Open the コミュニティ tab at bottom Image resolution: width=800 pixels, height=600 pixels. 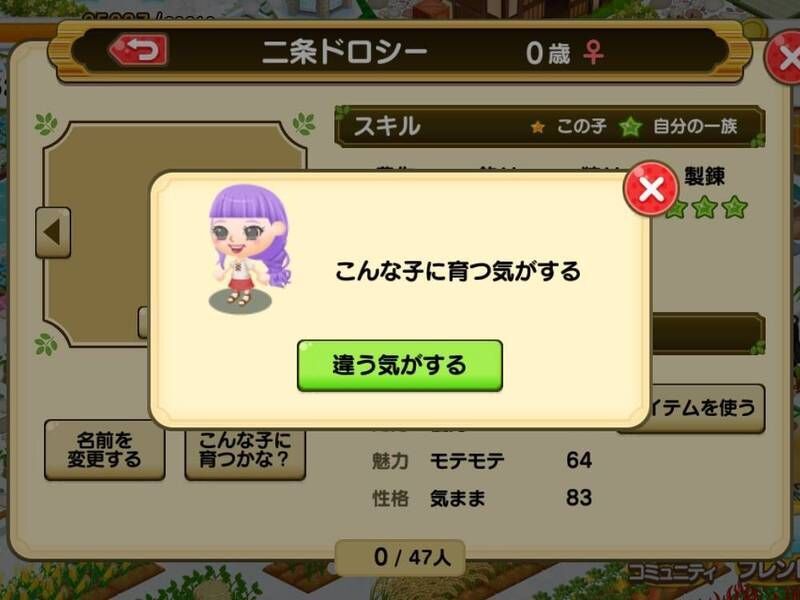coord(671,572)
